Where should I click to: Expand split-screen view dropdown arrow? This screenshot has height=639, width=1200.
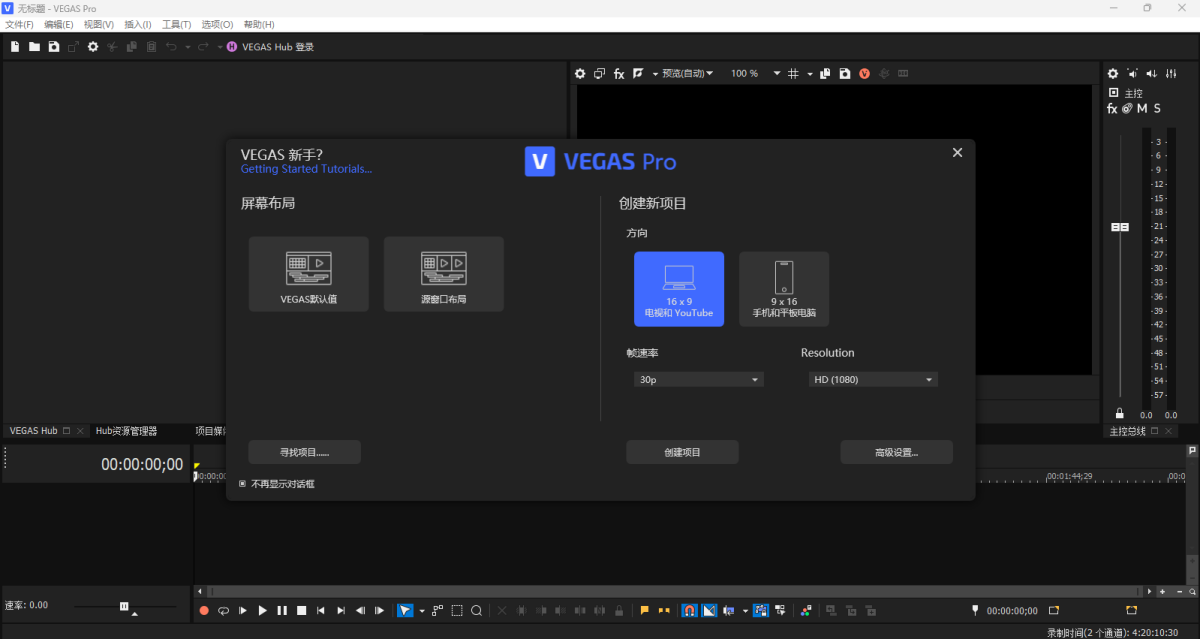pyautogui.click(x=655, y=73)
